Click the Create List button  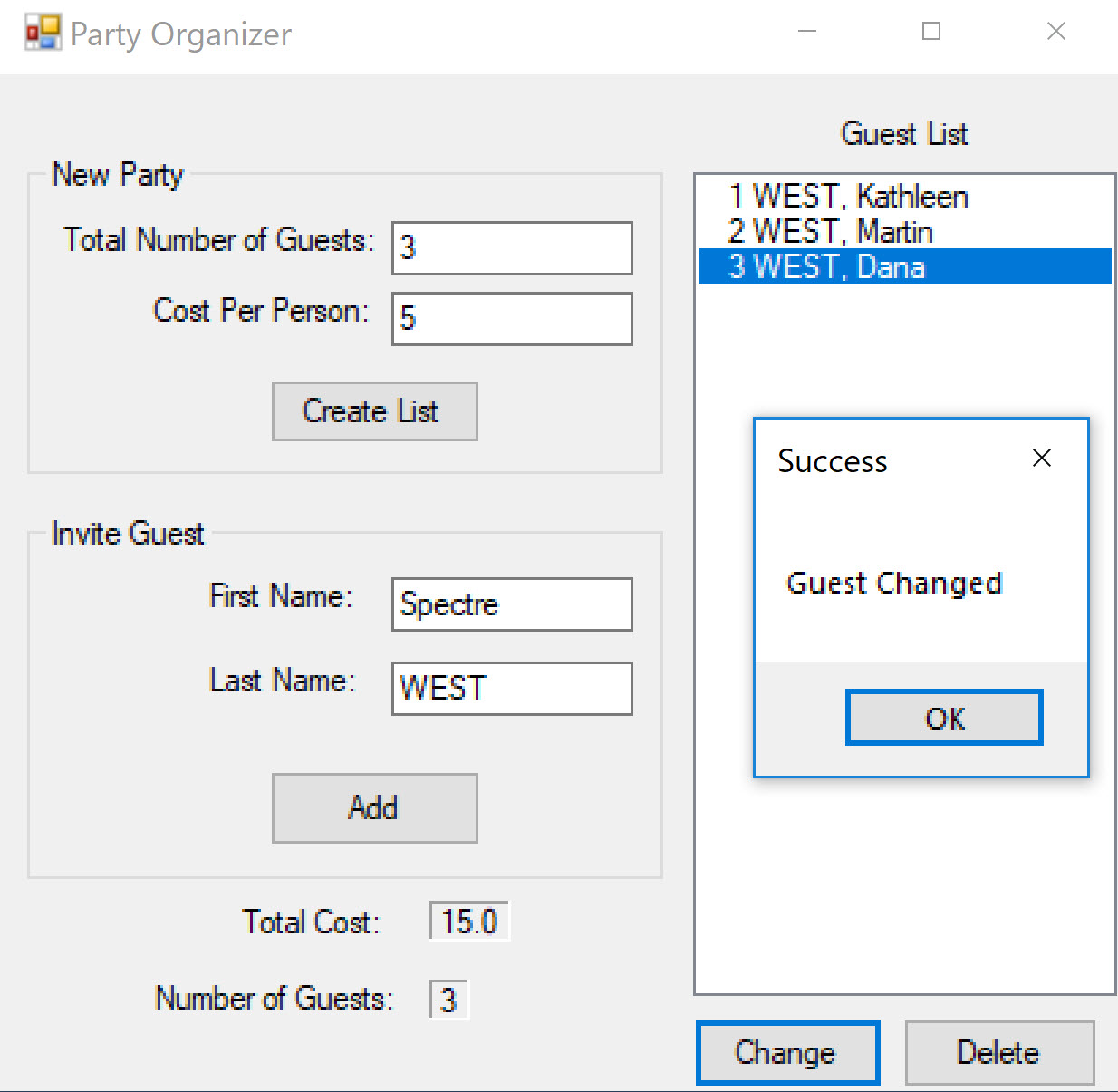(375, 411)
